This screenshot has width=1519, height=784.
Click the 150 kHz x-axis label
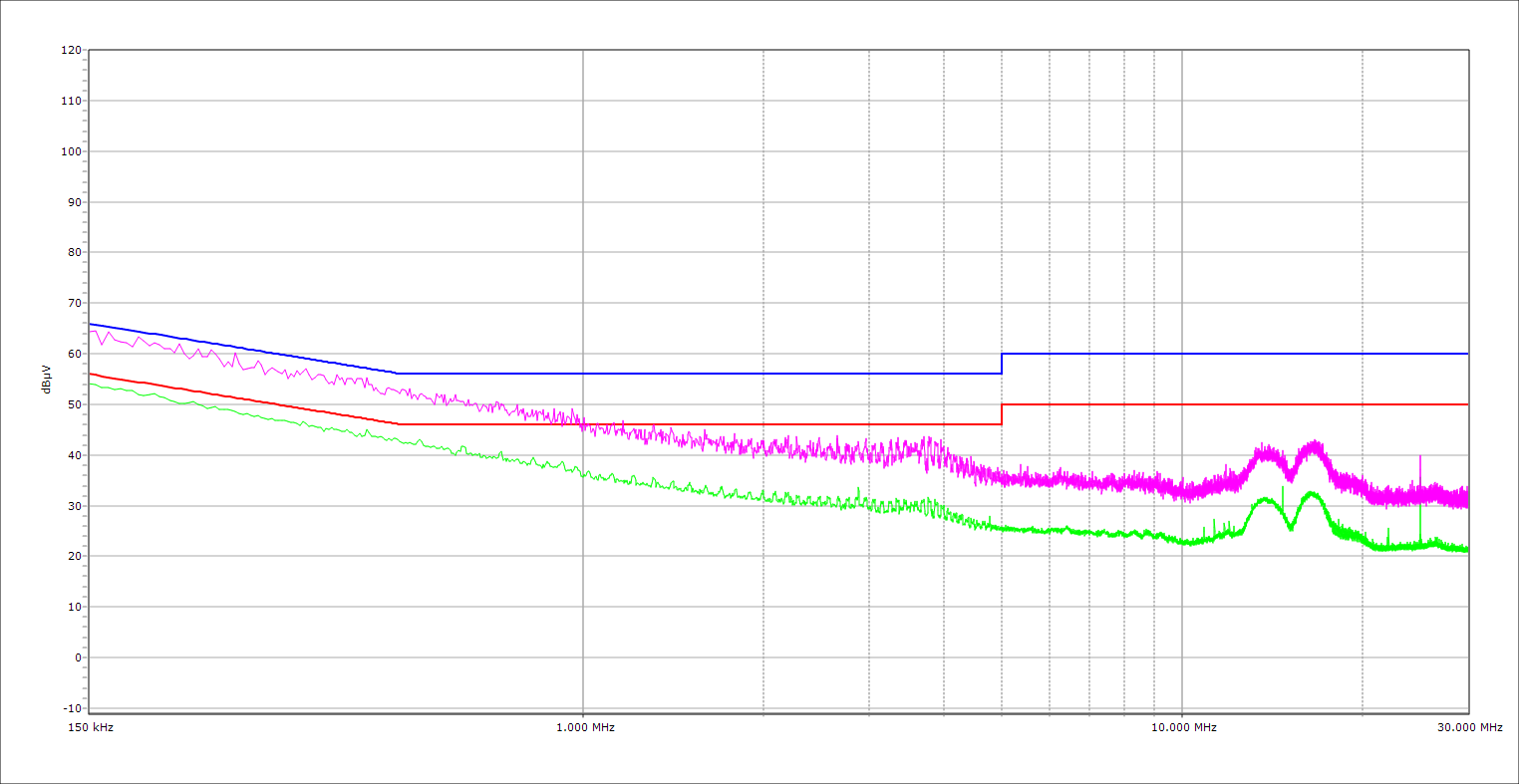(x=91, y=727)
